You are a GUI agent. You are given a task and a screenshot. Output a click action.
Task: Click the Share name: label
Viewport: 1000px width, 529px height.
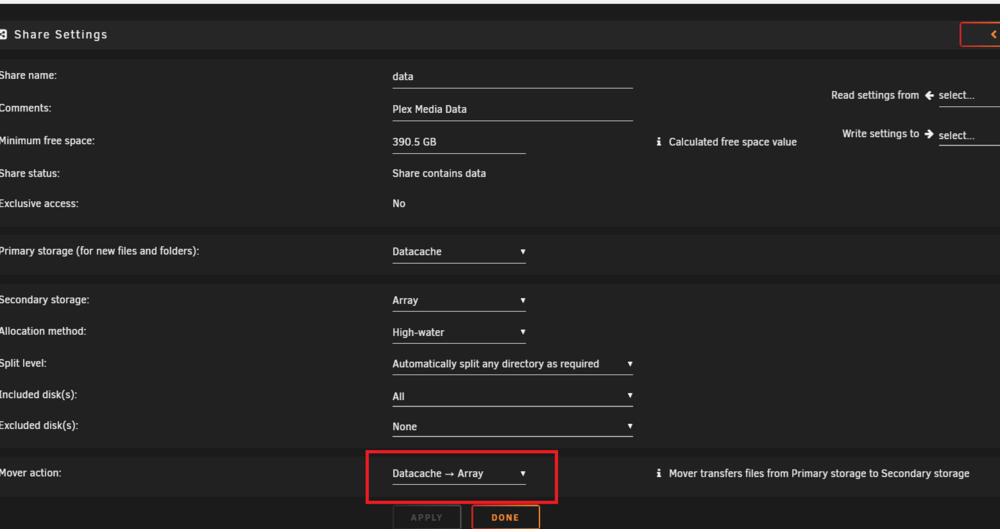click(x=29, y=75)
